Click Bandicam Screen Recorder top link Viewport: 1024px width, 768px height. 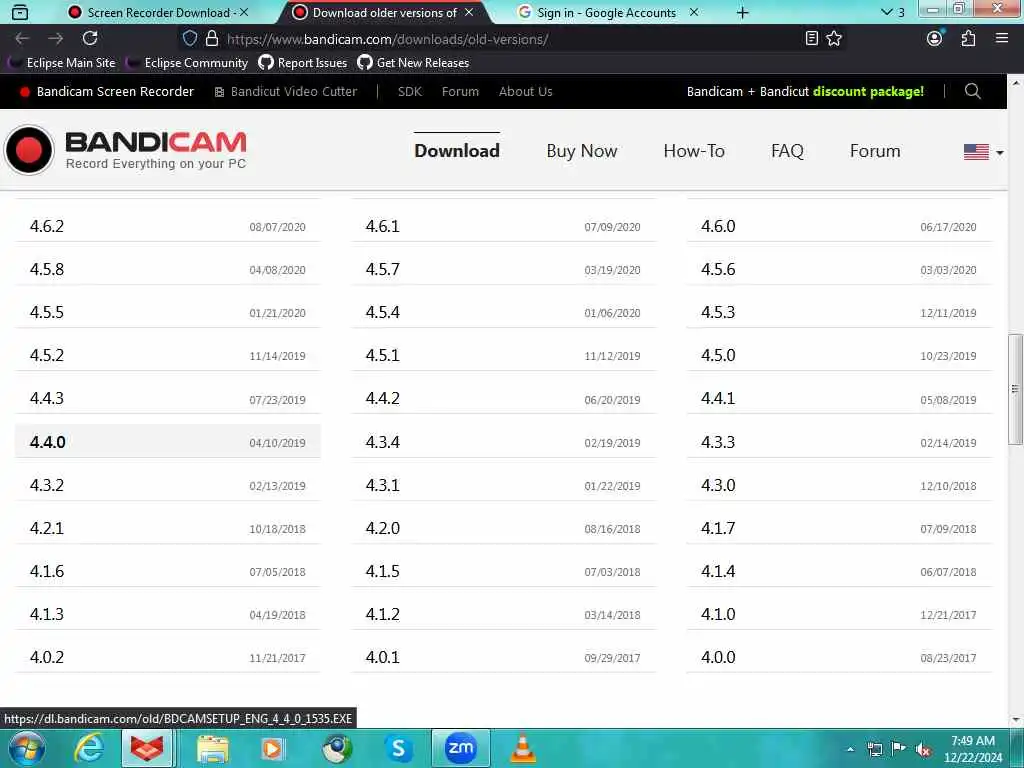[x=107, y=91]
